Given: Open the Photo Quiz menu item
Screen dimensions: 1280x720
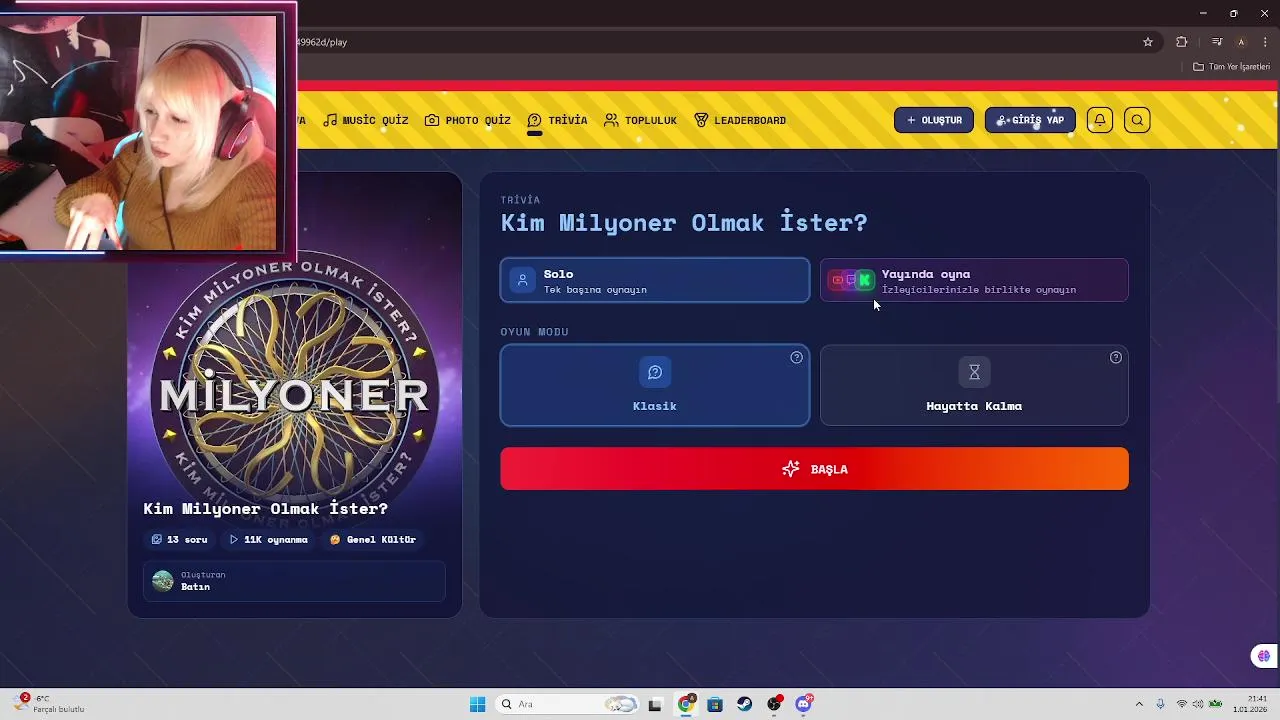Looking at the screenshot, I should (468, 120).
